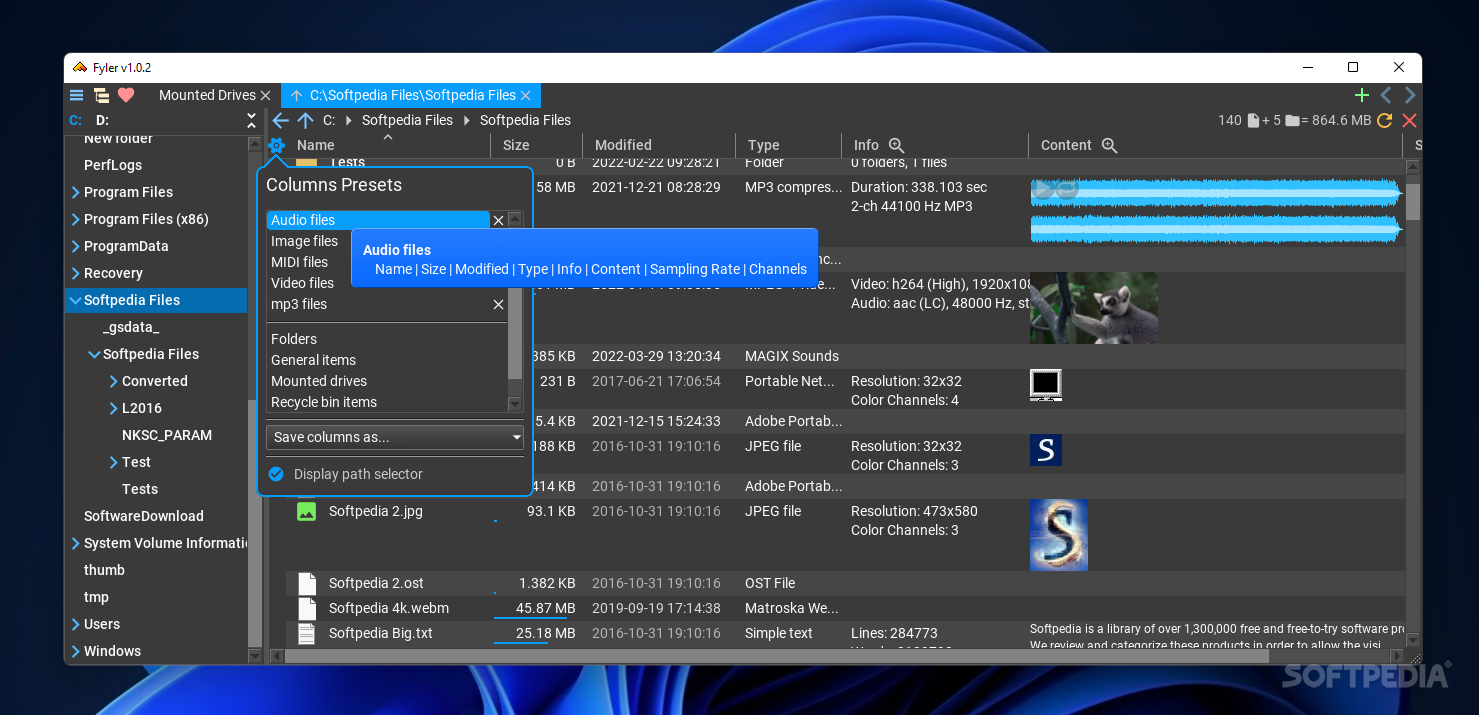This screenshot has width=1479, height=715.
Task: Sort by the Size column header
Action: click(x=516, y=145)
